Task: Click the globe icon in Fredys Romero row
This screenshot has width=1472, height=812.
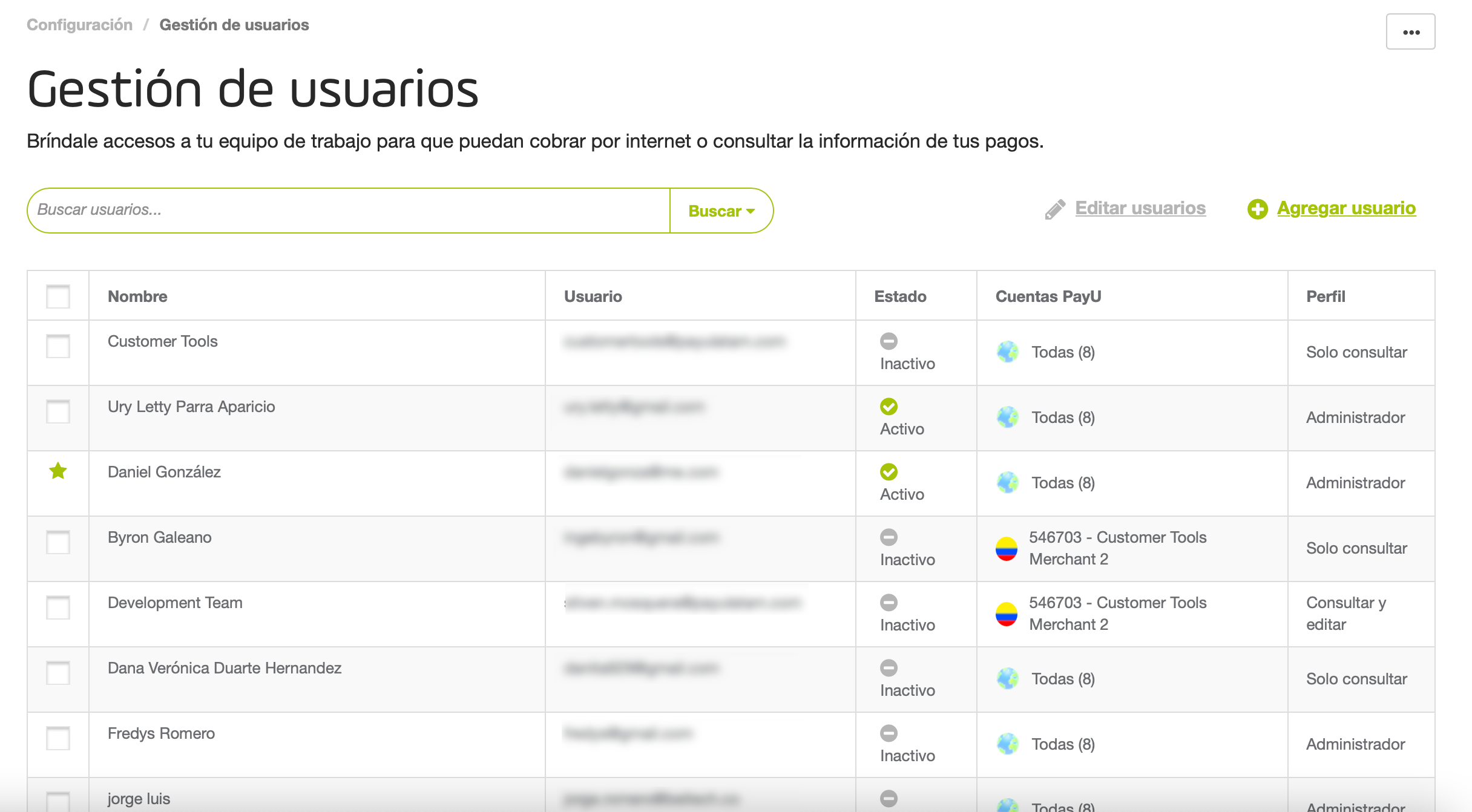Action: tap(1007, 744)
